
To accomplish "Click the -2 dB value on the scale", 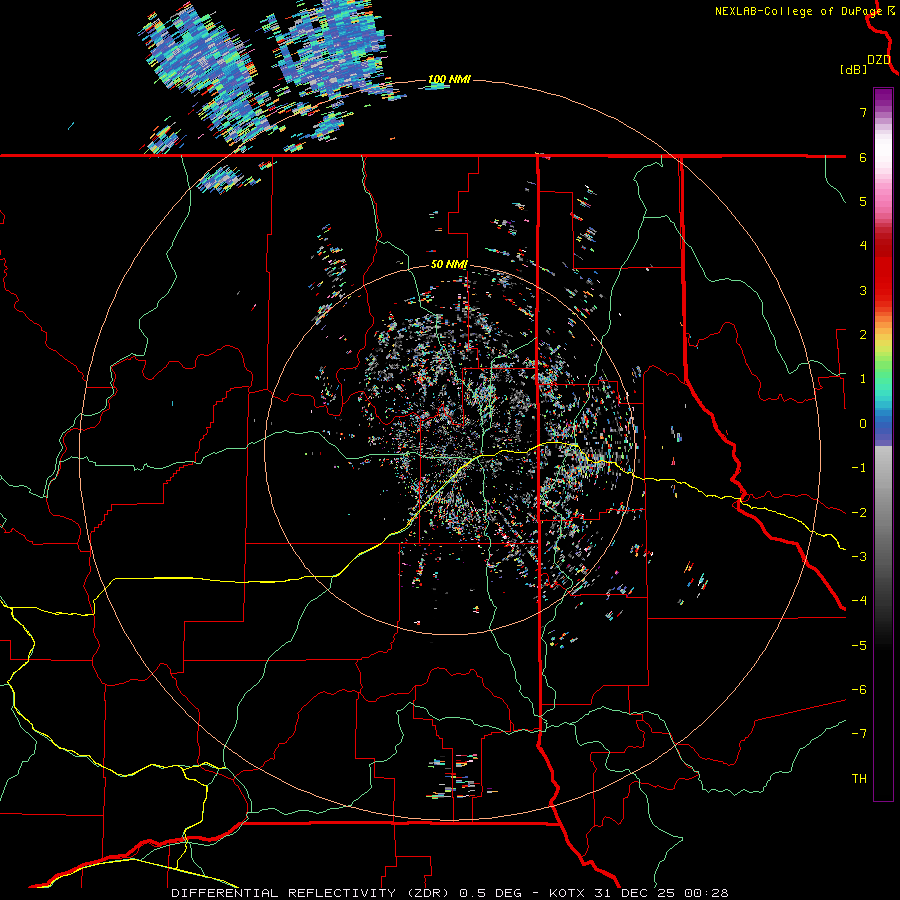I will pyautogui.click(x=859, y=513).
